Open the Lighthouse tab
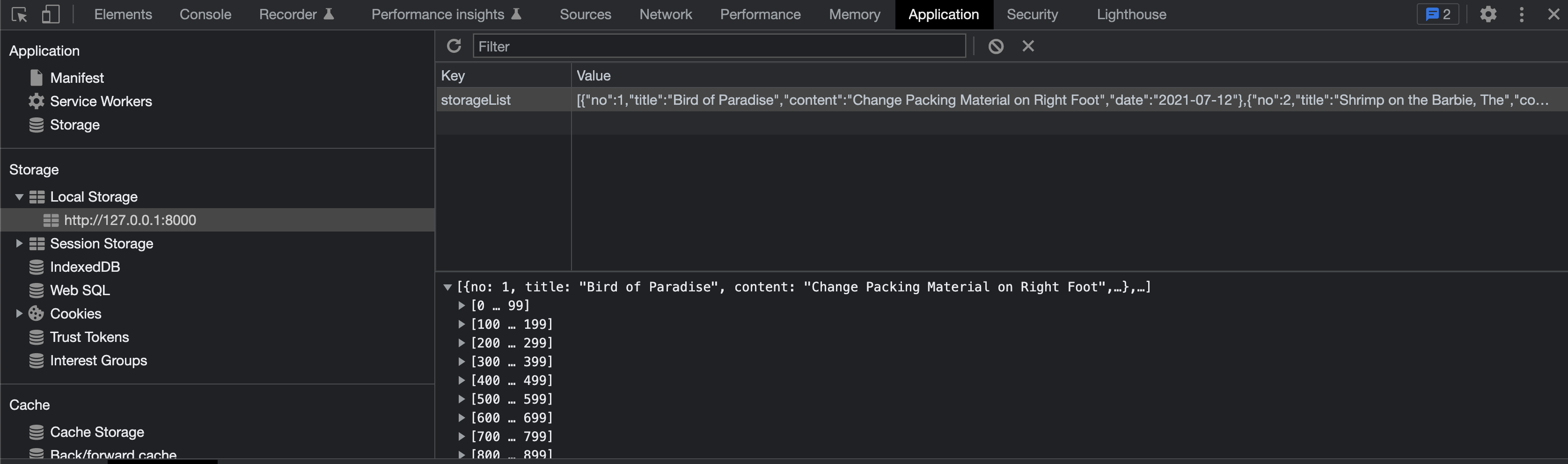Image resolution: width=1568 pixels, height=464 pixels. tap(1131, 14)
